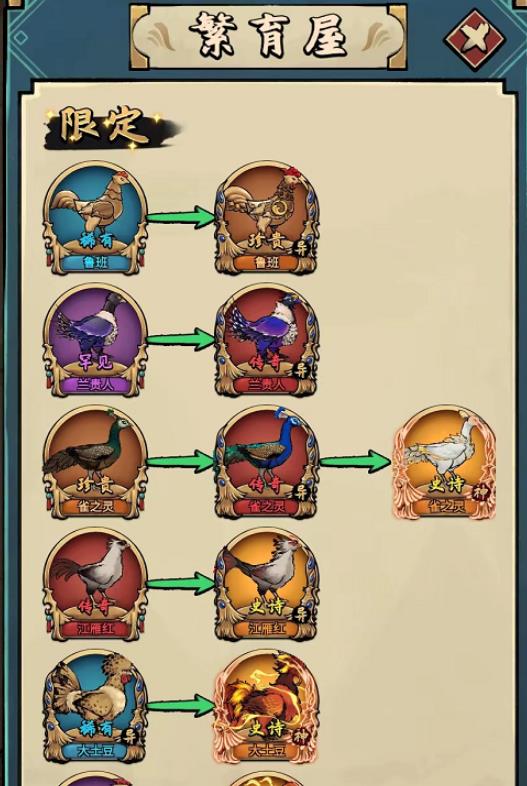Select the red 传奇 河雁红 rooster badge
The height and width of the screenshot is (786, 527).
coord(95,584)
